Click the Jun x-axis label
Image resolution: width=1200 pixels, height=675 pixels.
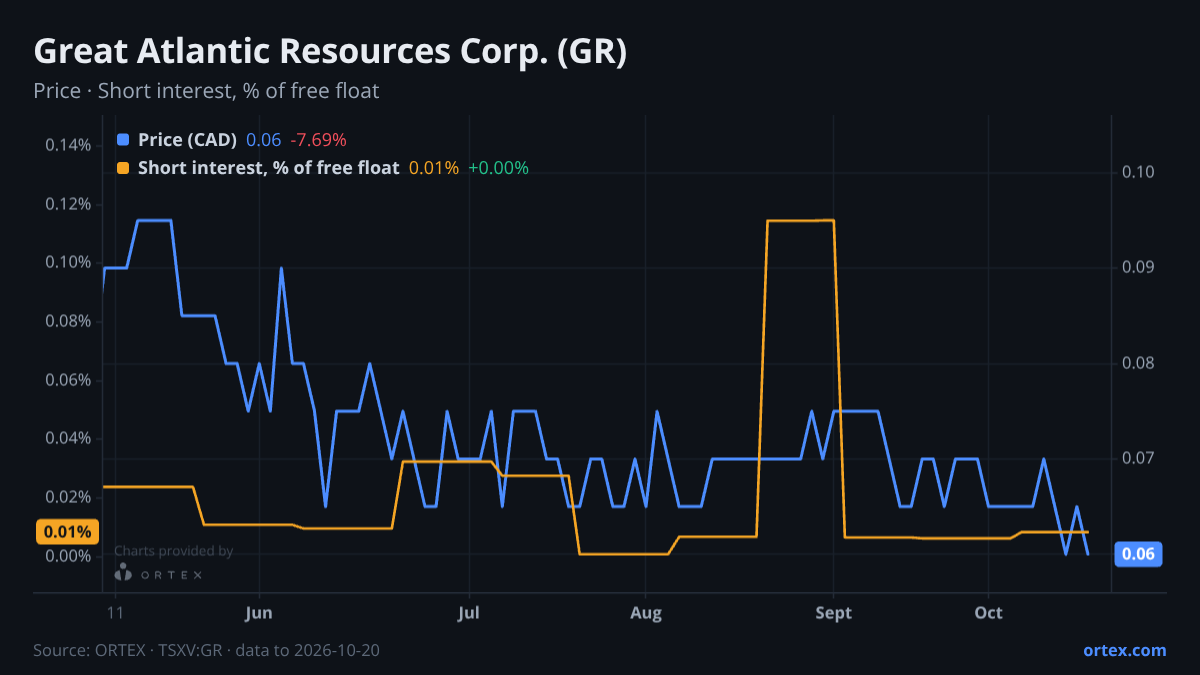259,613
